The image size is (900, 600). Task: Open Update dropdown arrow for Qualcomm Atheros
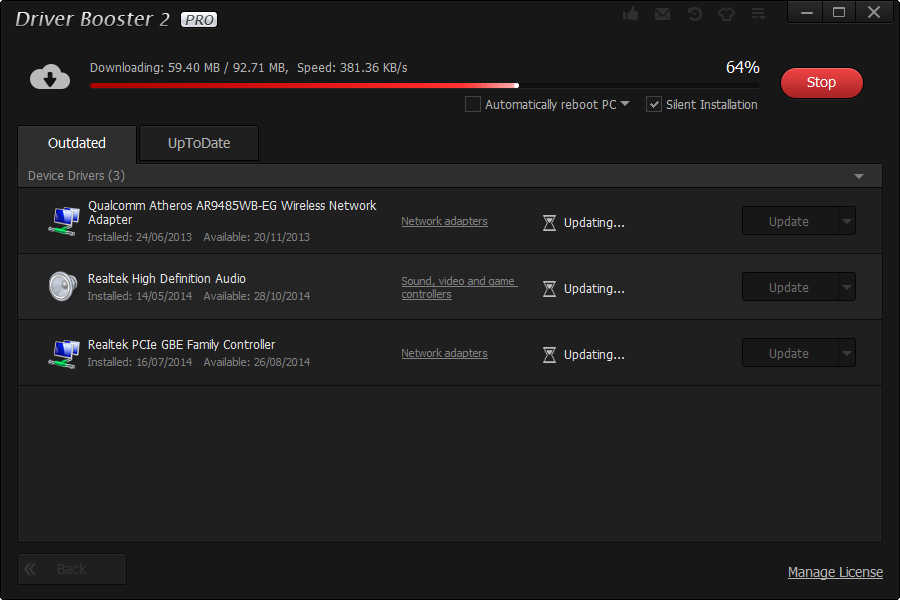847,221
